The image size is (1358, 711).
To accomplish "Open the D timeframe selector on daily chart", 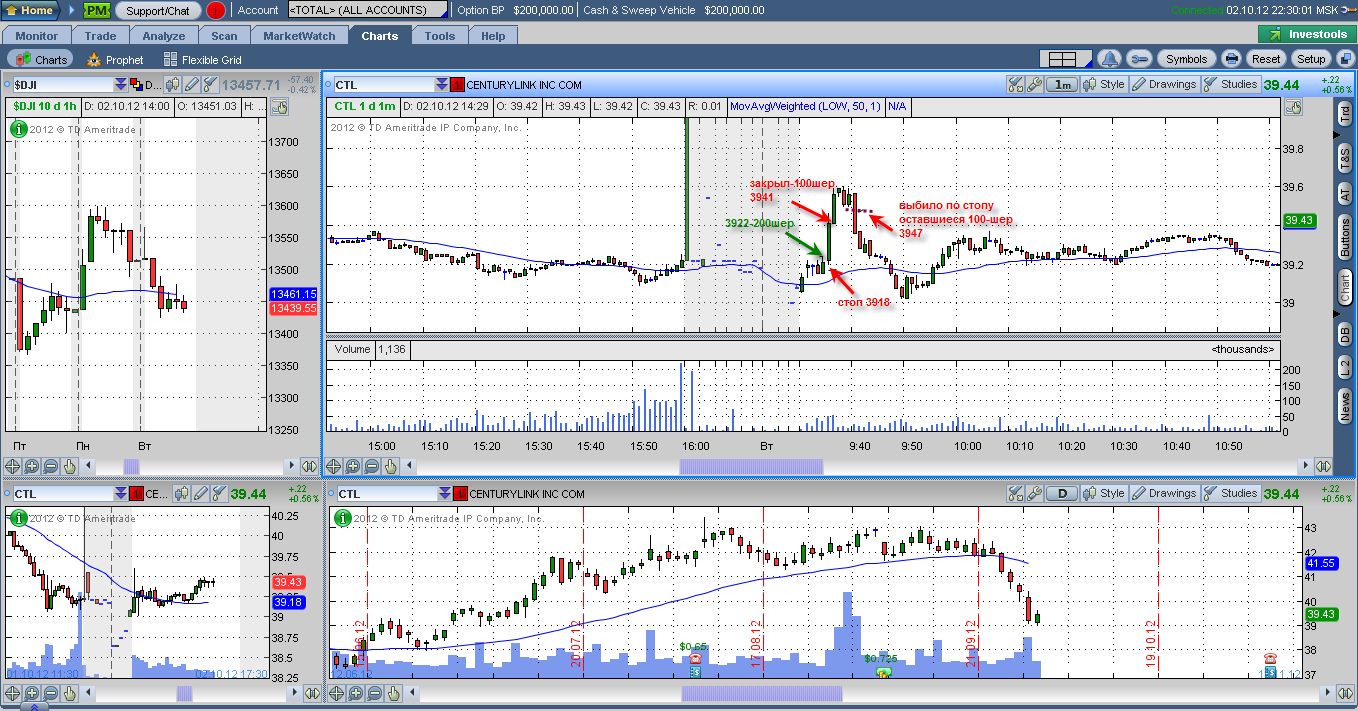I will coord(1062,493).
